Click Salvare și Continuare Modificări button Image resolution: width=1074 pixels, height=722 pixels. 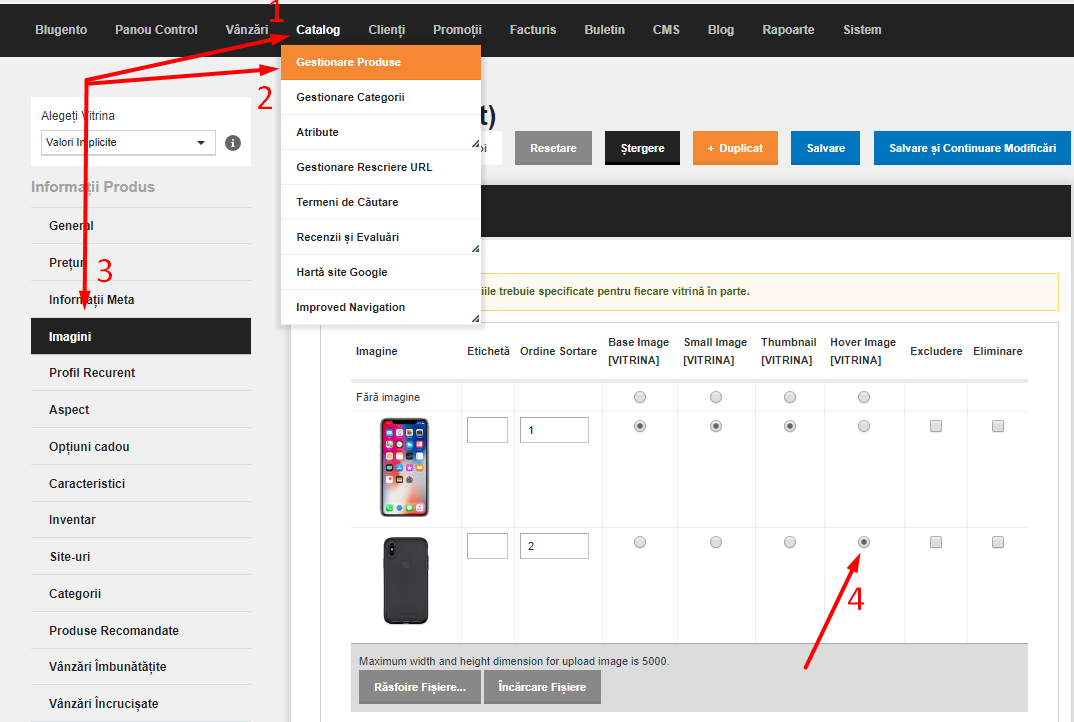(973, 148)
